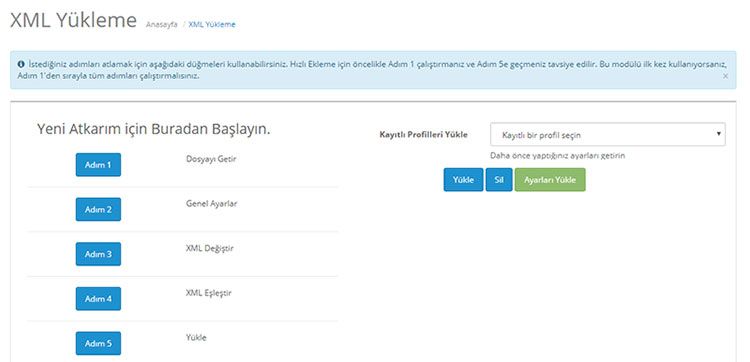Click the XML Yükleme page title

click(x=74, y=21)
